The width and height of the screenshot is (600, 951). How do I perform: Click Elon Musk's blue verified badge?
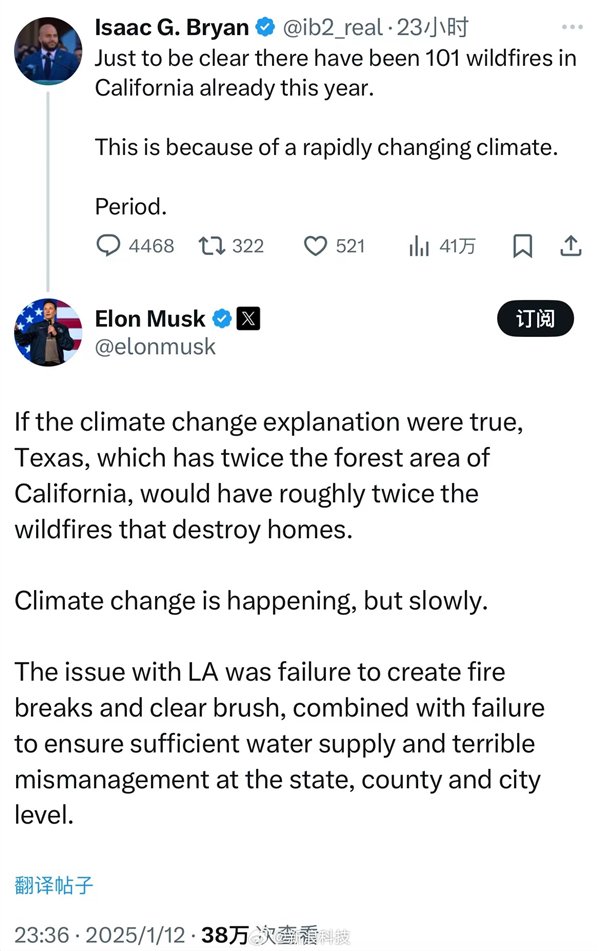click(x=222, y=319)
